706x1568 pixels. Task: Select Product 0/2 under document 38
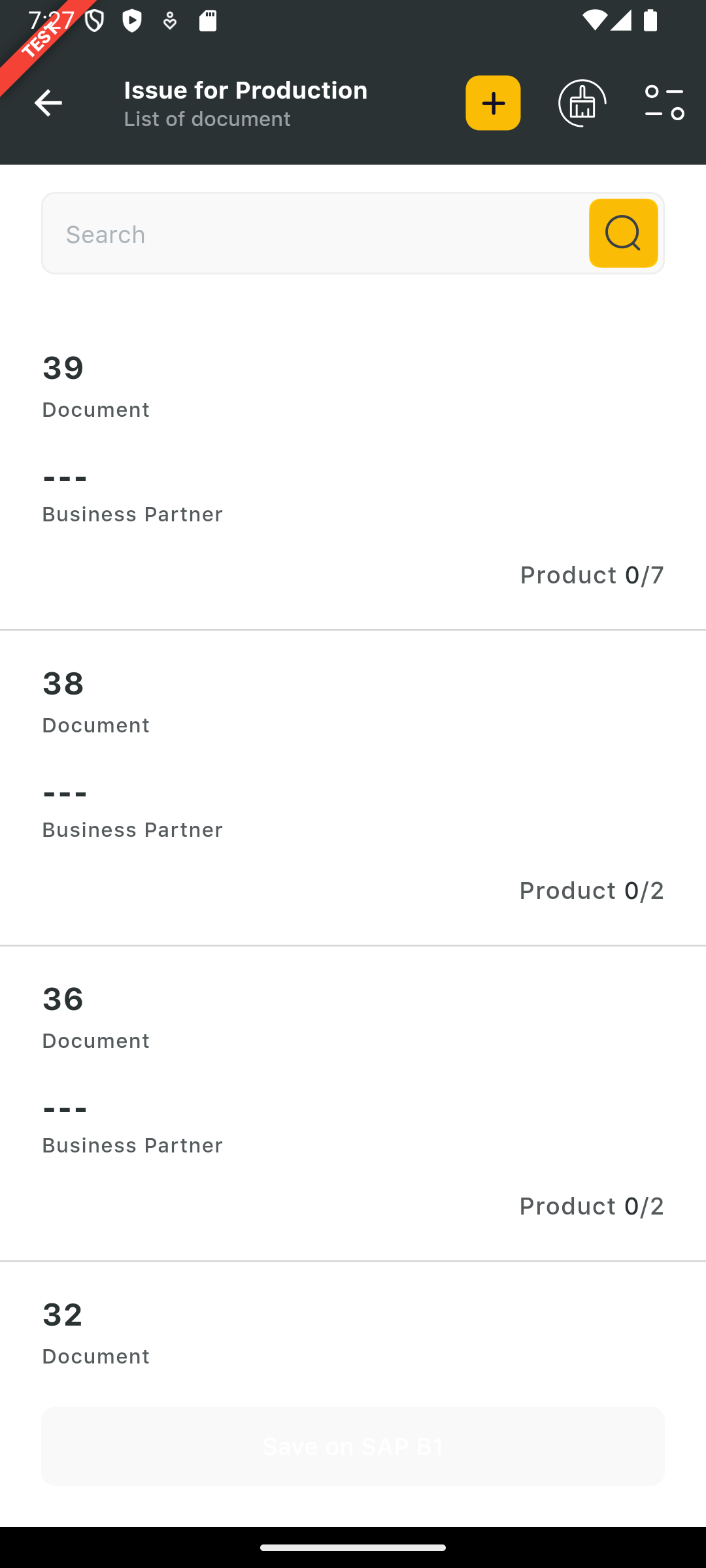tap(592, 890)
